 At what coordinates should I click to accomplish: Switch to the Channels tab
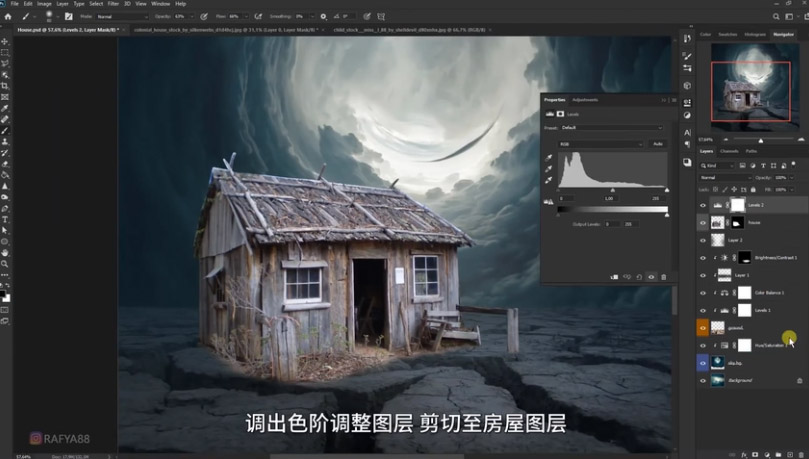point(729,151)
